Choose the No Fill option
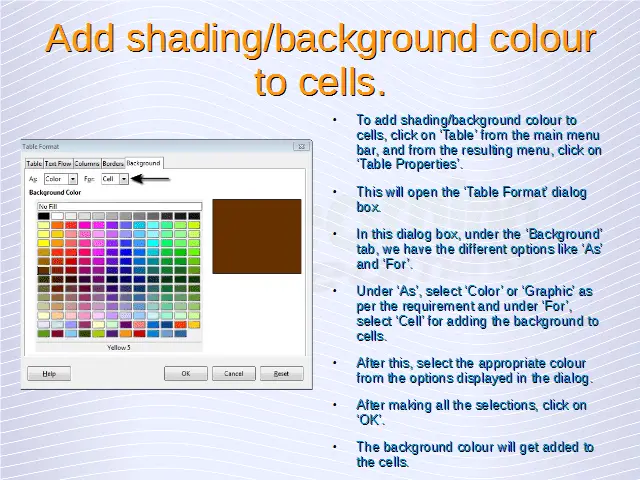 tap(119, 206)
